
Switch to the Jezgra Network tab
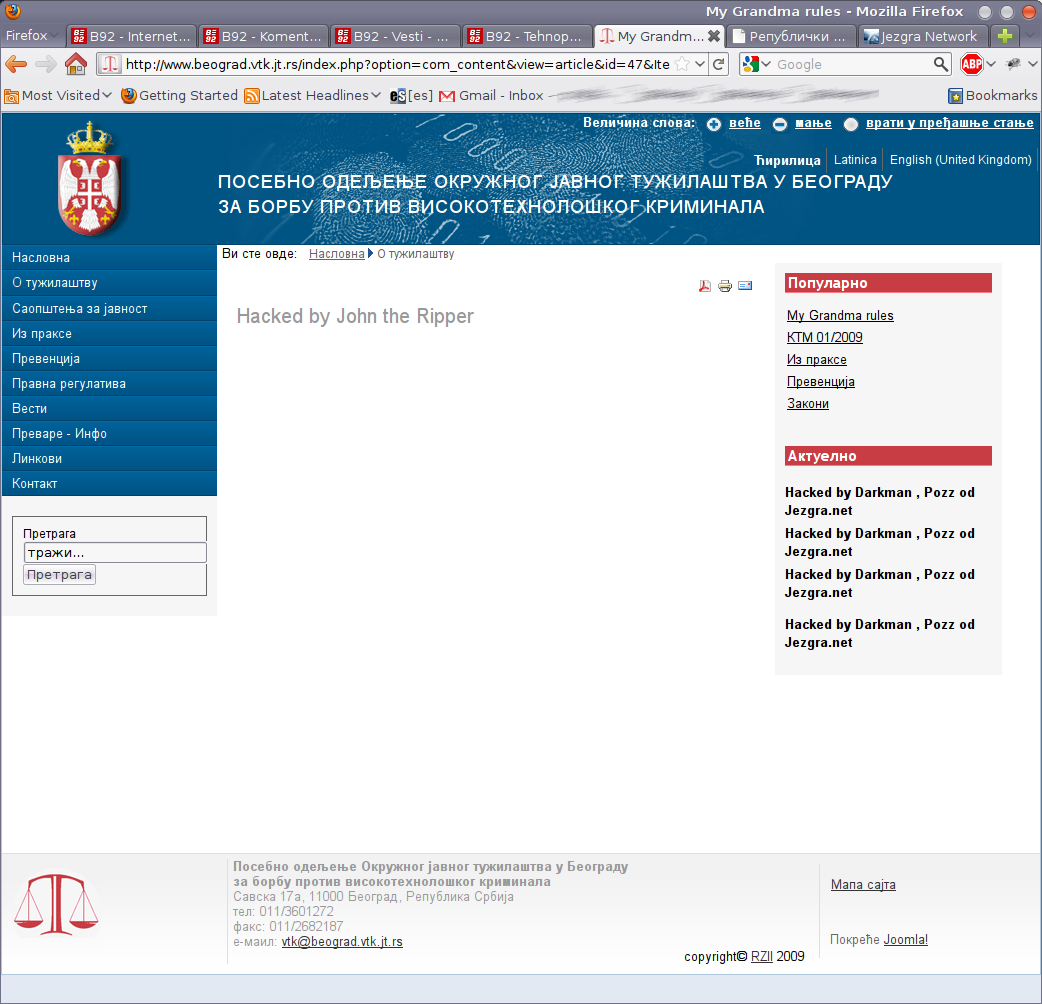[922, 36]
